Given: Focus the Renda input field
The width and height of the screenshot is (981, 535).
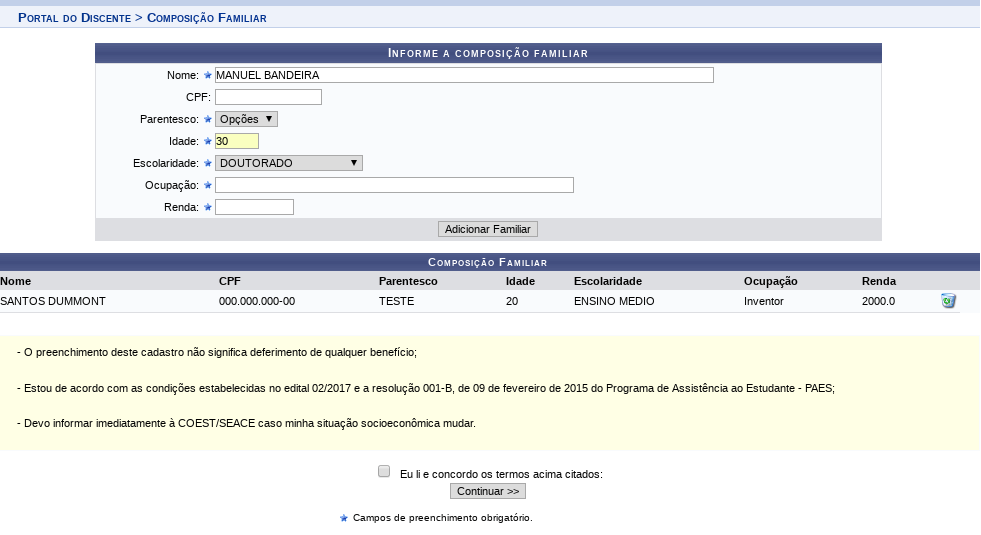Looking at the screenshot, I should (254, 207).
